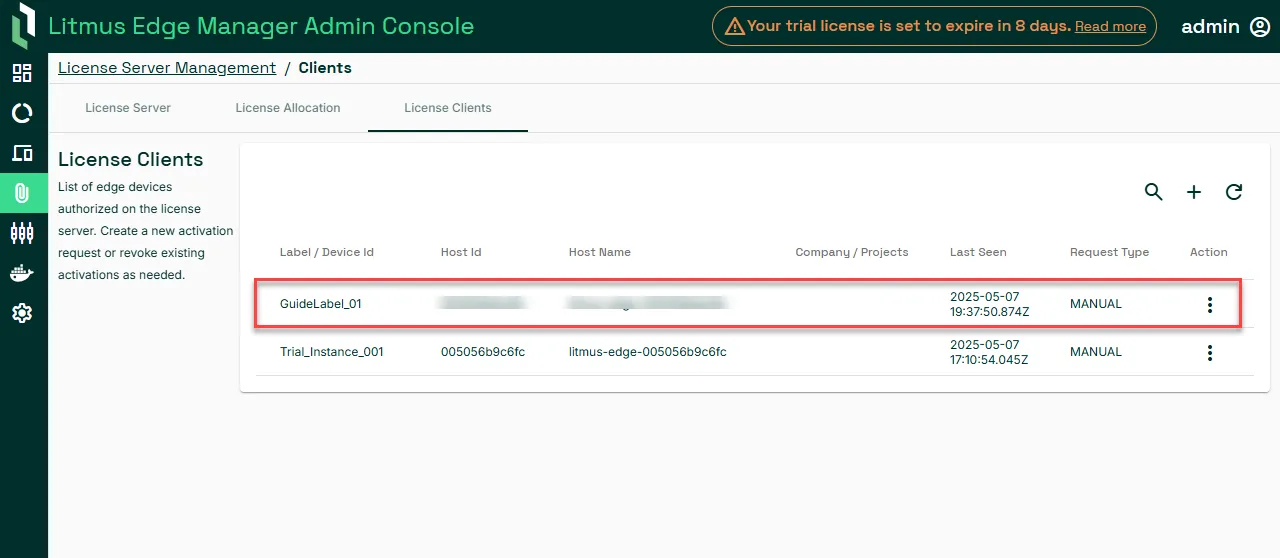
Task: Click MANUAL request type for Trial_Instance_001
Action: click(1096, 352)
